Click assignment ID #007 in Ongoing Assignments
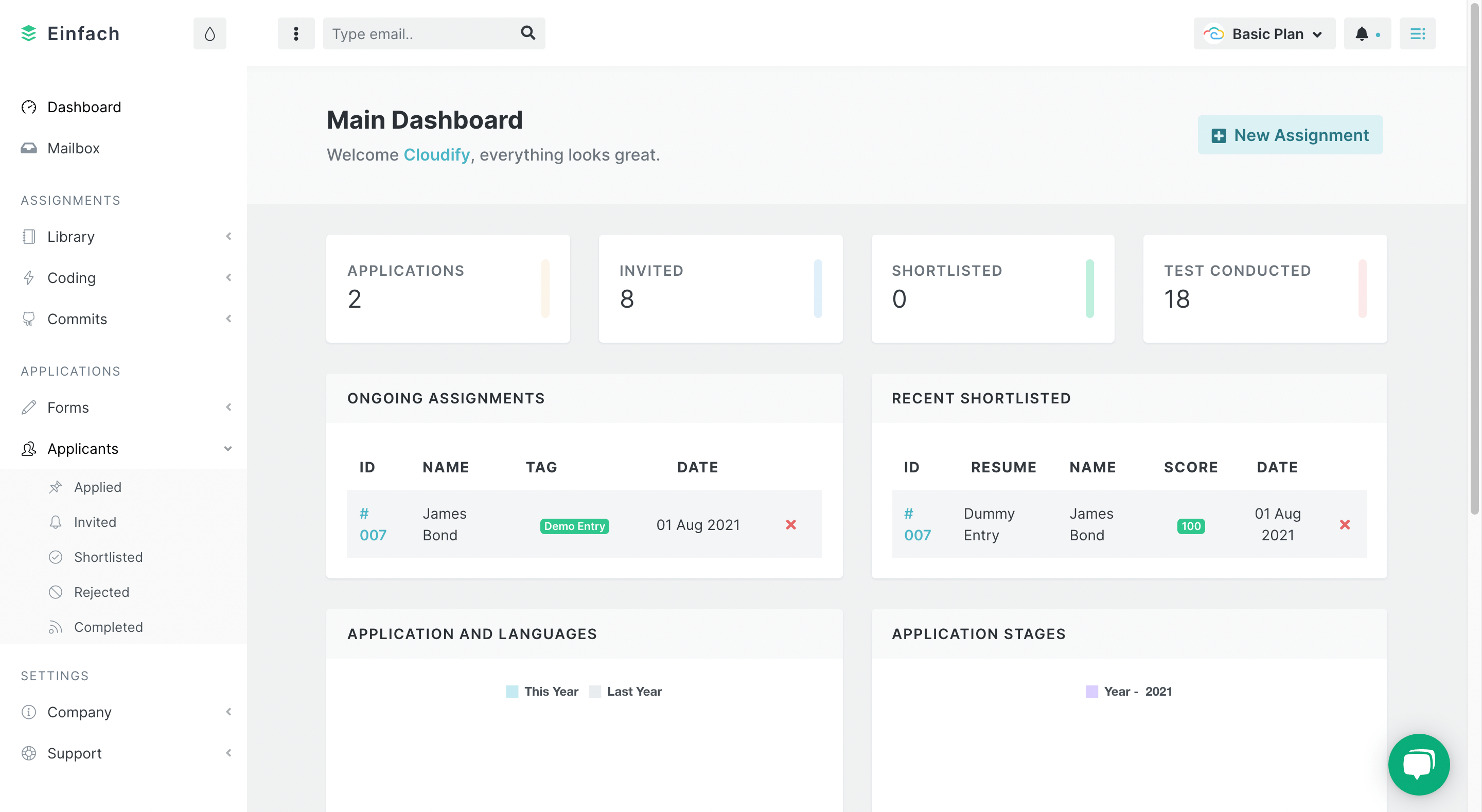This screenshot has height=812, width=1482. (373, 524)
